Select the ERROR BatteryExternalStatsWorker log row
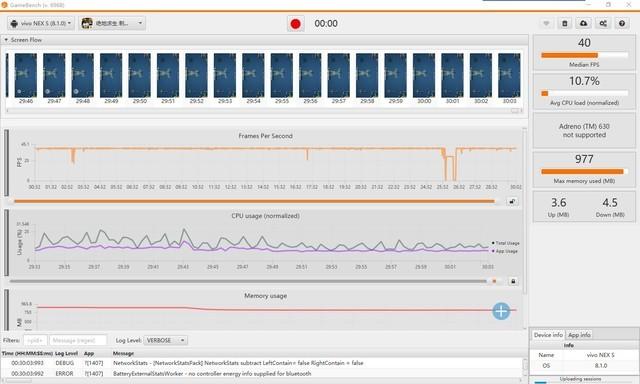Screen dimensions: 640x384 262,373
